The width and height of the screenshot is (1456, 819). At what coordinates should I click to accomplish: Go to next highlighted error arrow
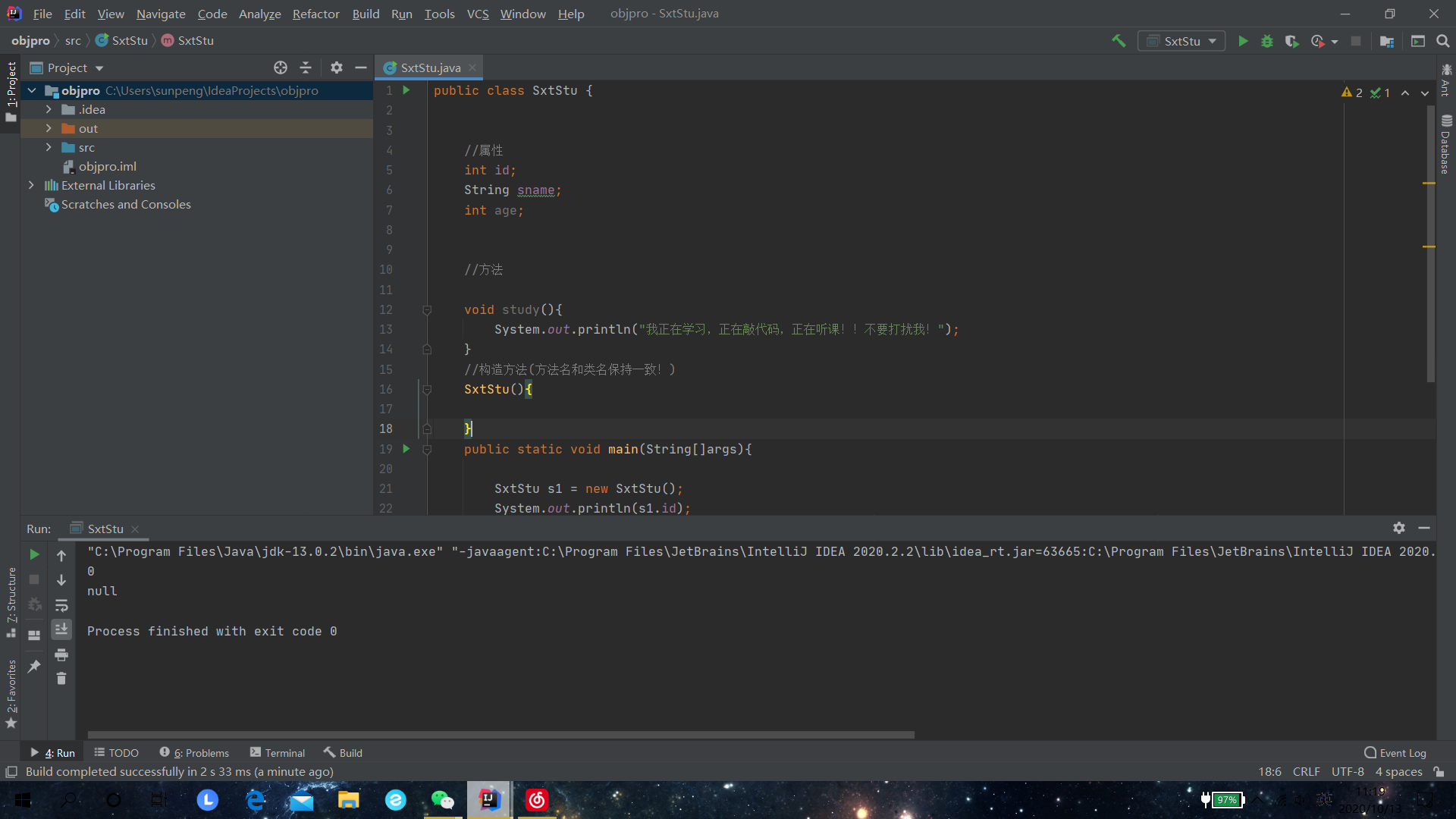[x=1425, y=93]
